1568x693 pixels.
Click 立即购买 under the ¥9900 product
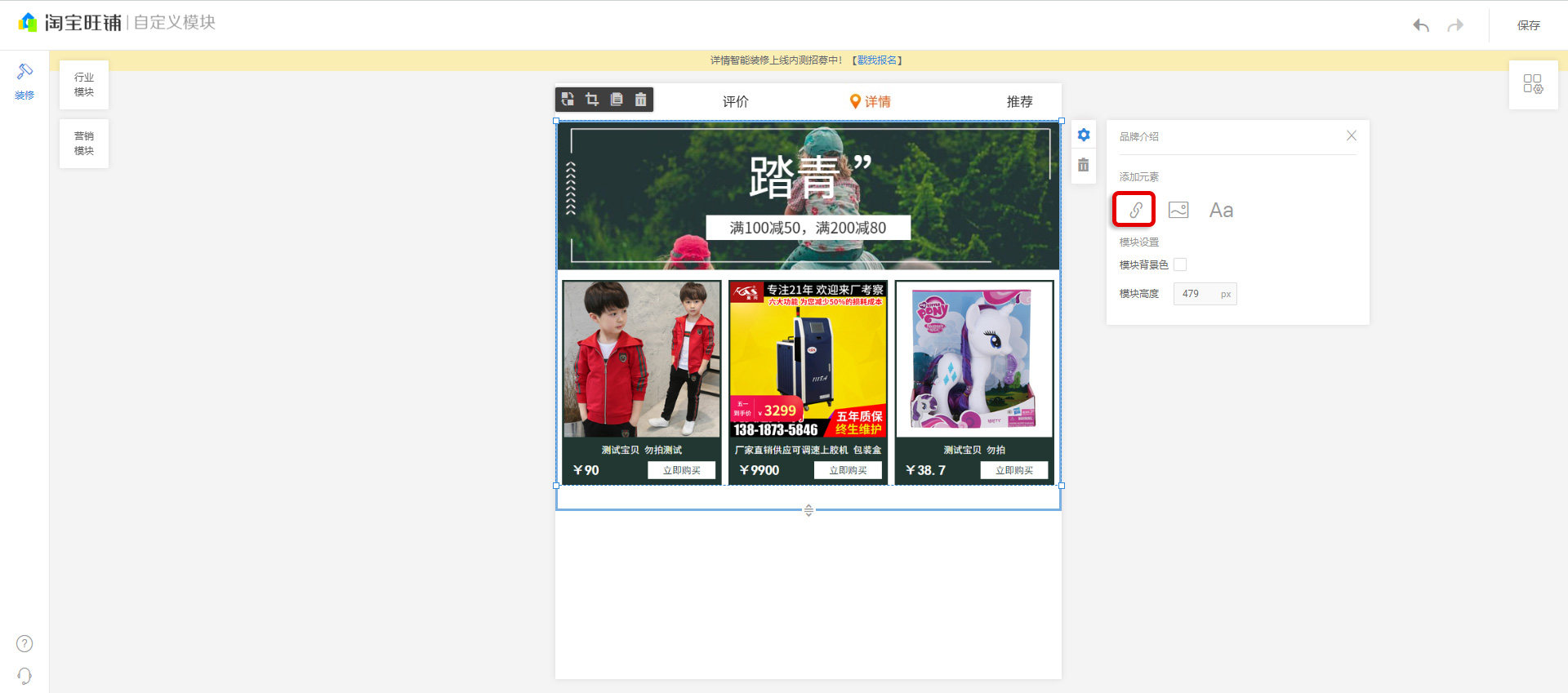point(849,470)
